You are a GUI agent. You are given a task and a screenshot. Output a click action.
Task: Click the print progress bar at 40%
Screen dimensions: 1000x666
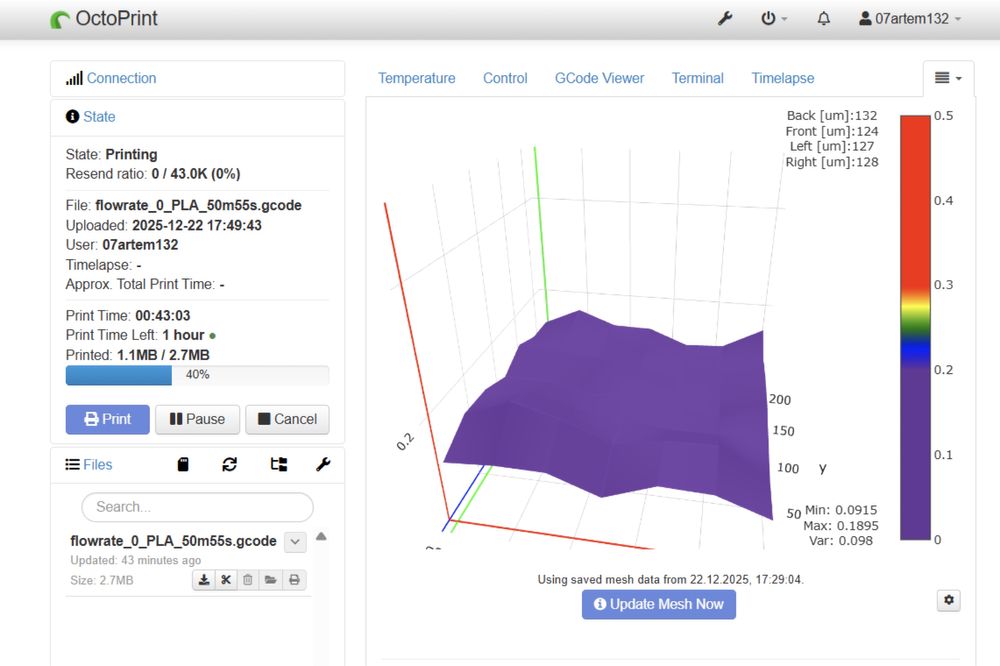(197, 375)
